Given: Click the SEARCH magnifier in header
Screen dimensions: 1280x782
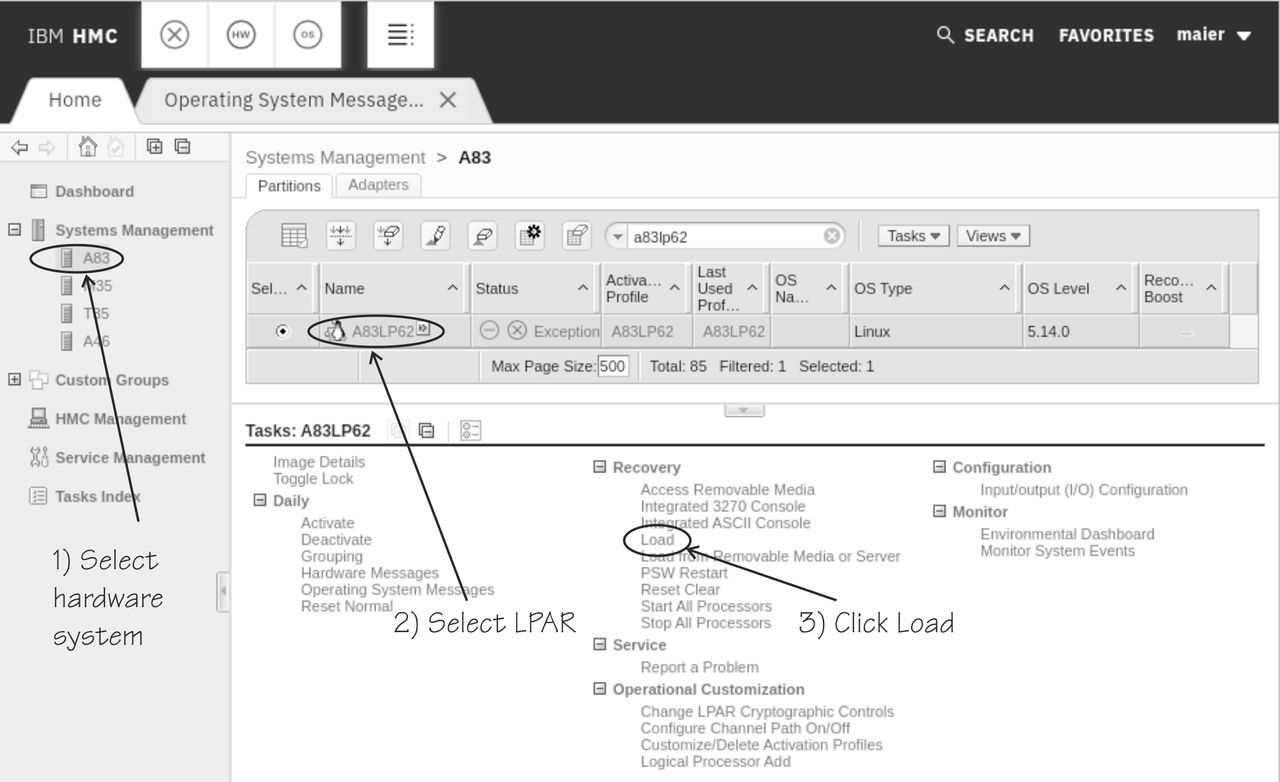Looking at the screenshot, I should pos(945,35).
